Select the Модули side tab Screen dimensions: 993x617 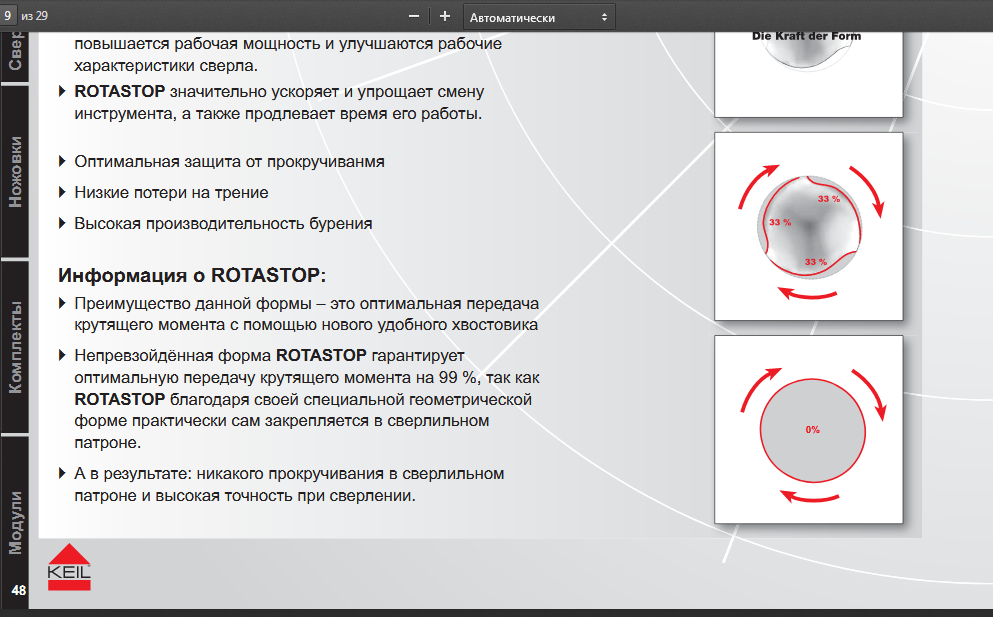[15, 523]
